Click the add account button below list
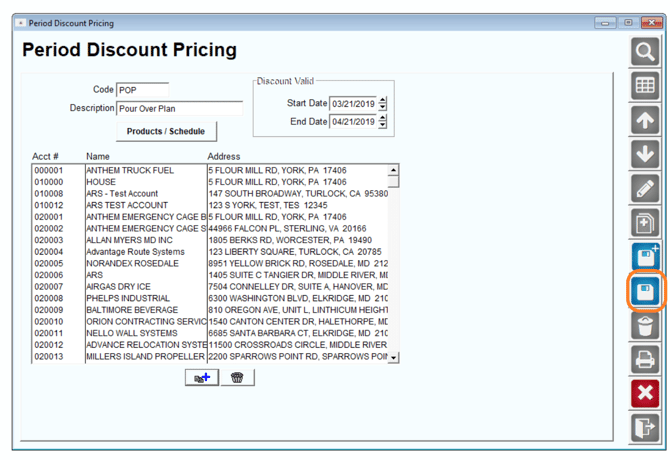The height and width of the screenshot is (460, 670). click(x=202, y=378)
